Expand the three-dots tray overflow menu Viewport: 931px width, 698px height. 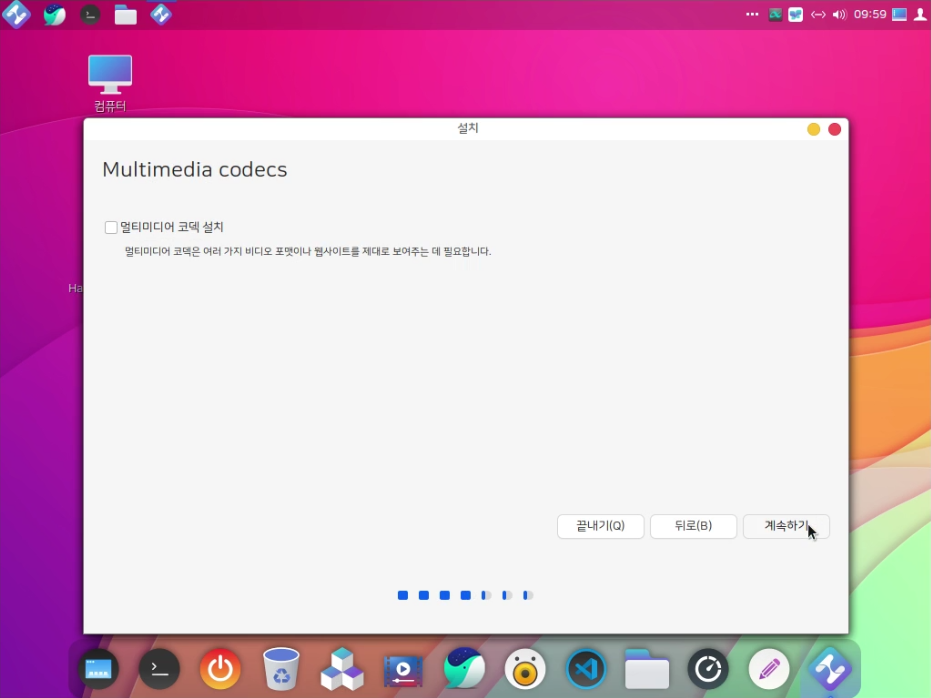point(752,15)
